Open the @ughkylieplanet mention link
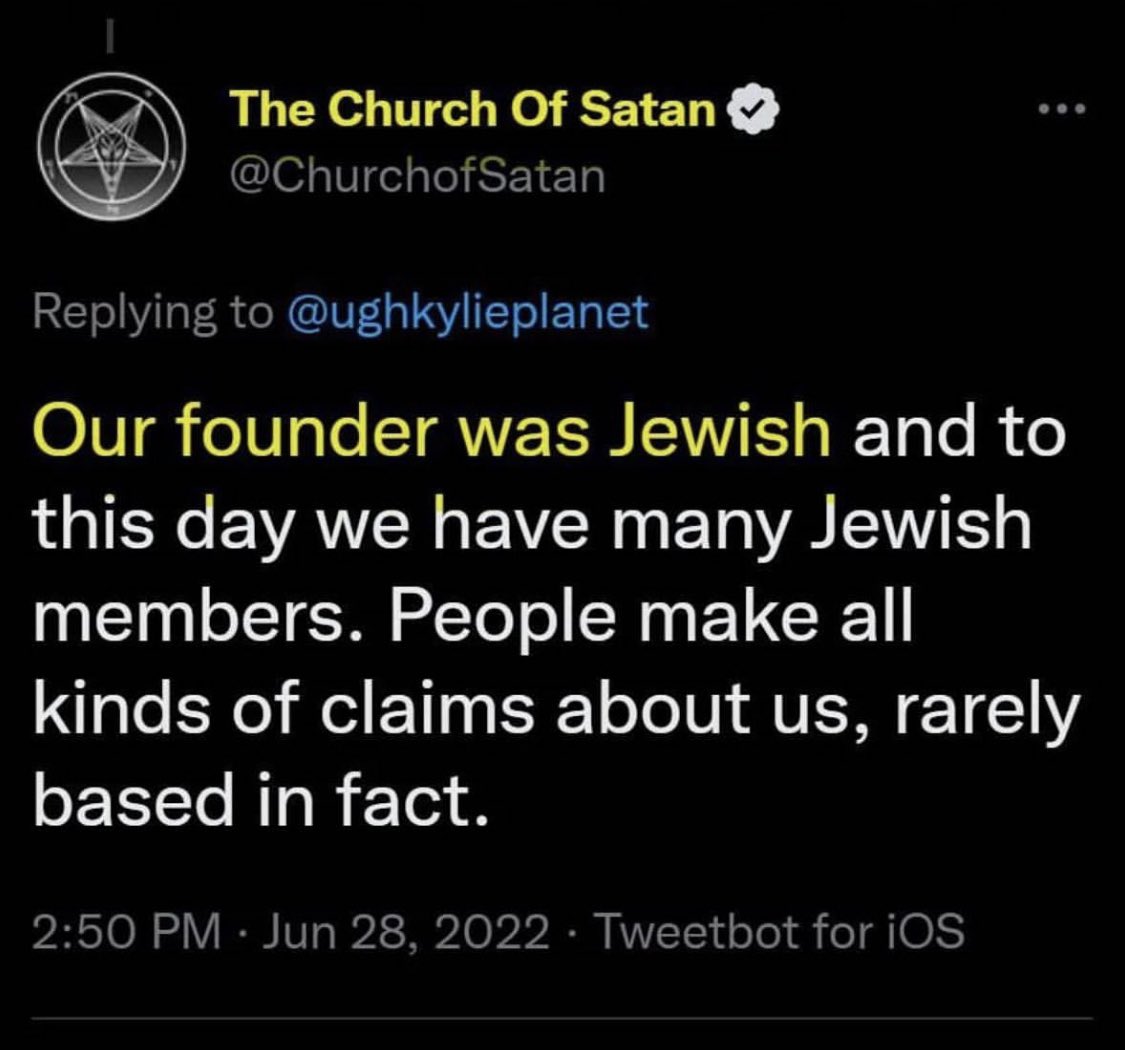The width and height of the screenshot is (1125, 1050). click(x=467, y=313)
